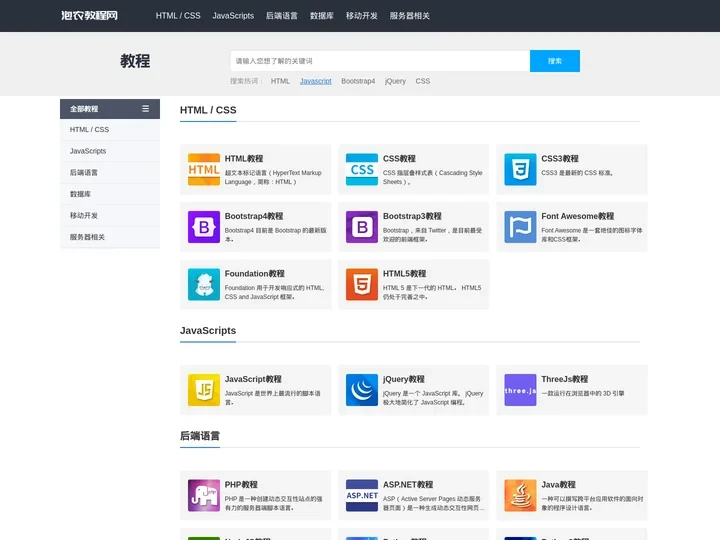
Task: Open the jQuery swirl icon
Action: [x=362, y=390]
